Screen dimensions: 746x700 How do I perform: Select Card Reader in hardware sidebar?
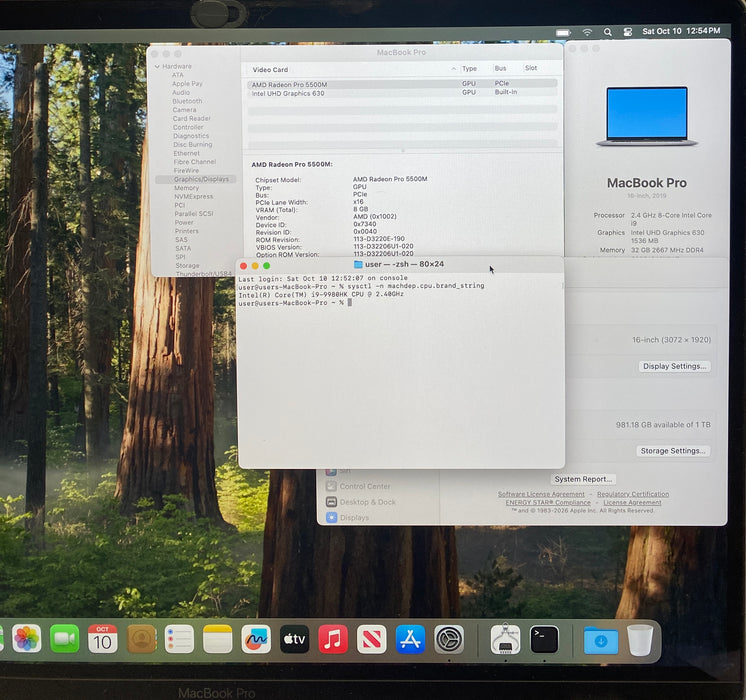[x=191, y=118]
